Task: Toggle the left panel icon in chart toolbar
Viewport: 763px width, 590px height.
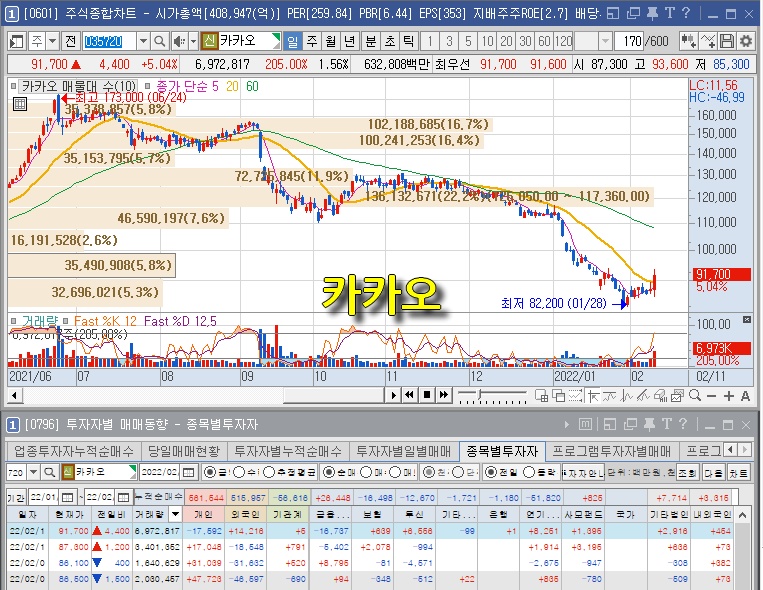Action: coord(17,41)
